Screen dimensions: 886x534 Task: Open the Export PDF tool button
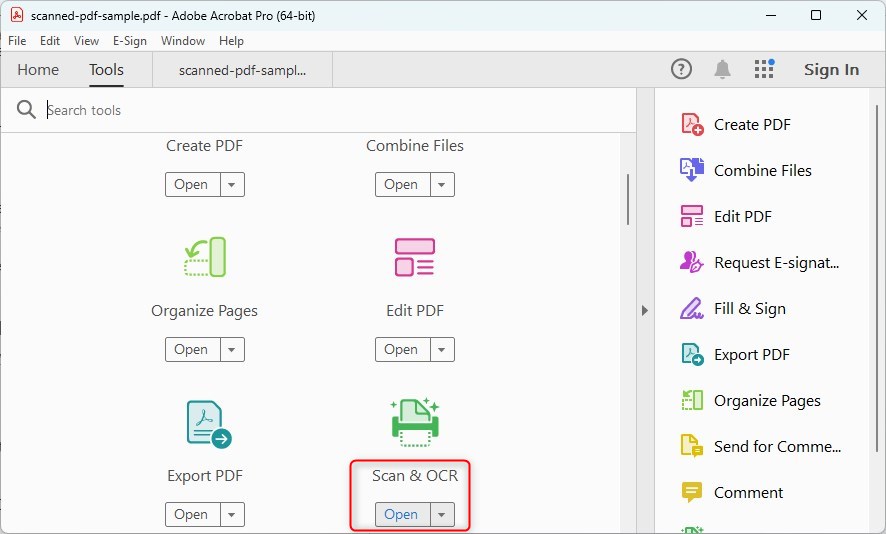[x=192, y=515]
